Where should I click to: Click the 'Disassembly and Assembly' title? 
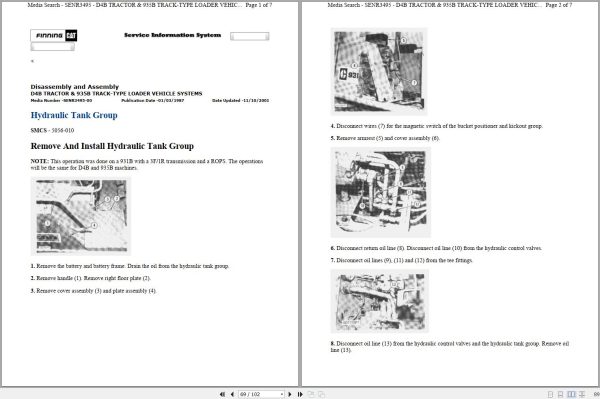[75, 87]
